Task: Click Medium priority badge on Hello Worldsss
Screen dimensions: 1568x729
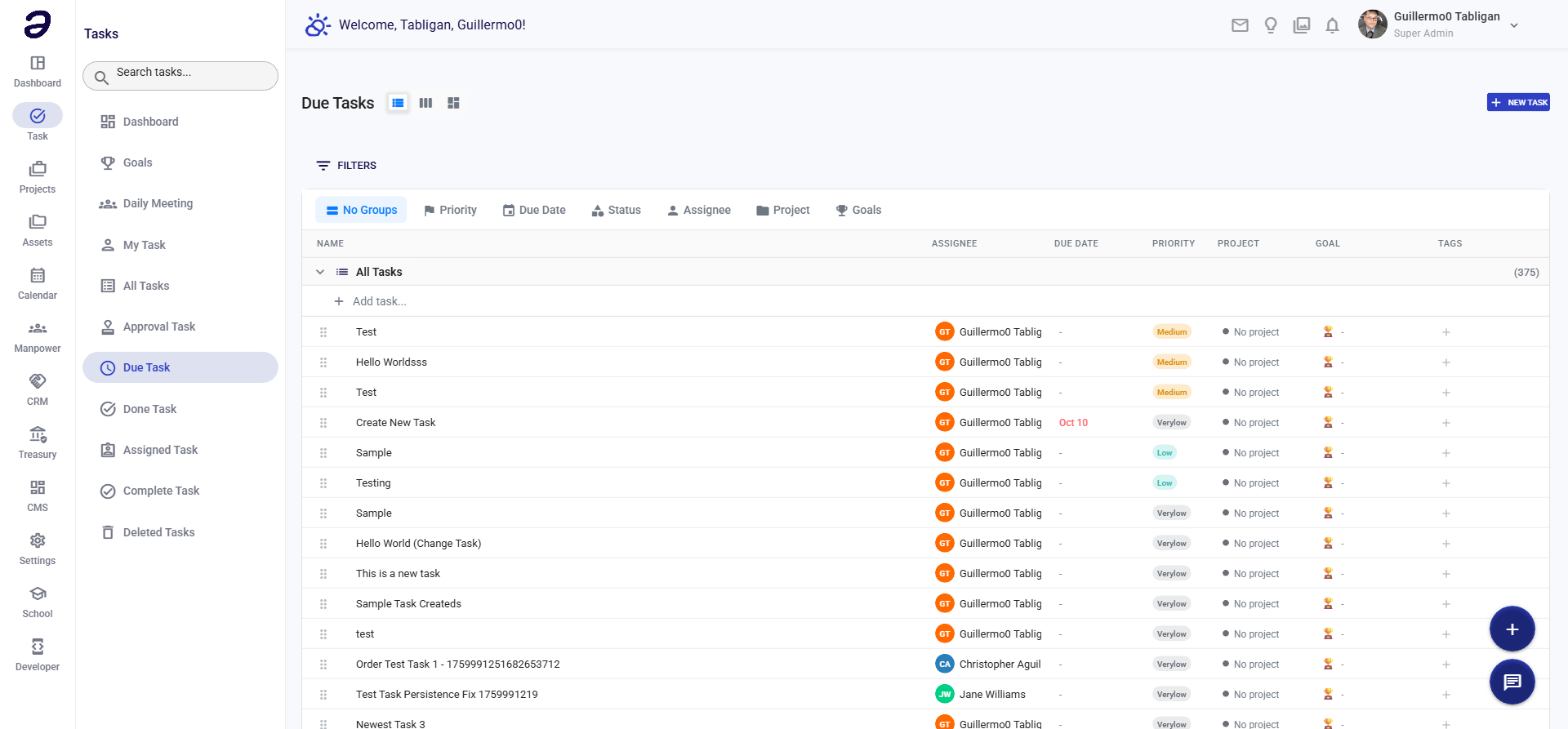Action: [1171, 362]
